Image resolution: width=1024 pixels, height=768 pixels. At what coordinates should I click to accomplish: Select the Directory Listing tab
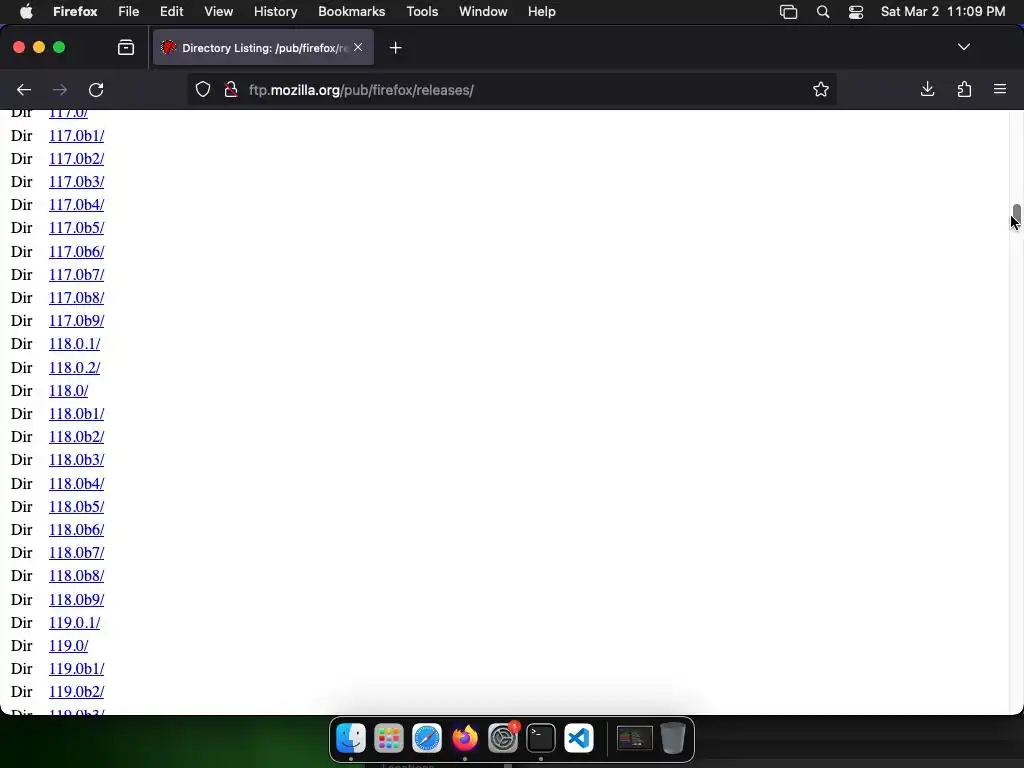coord(263,48)
